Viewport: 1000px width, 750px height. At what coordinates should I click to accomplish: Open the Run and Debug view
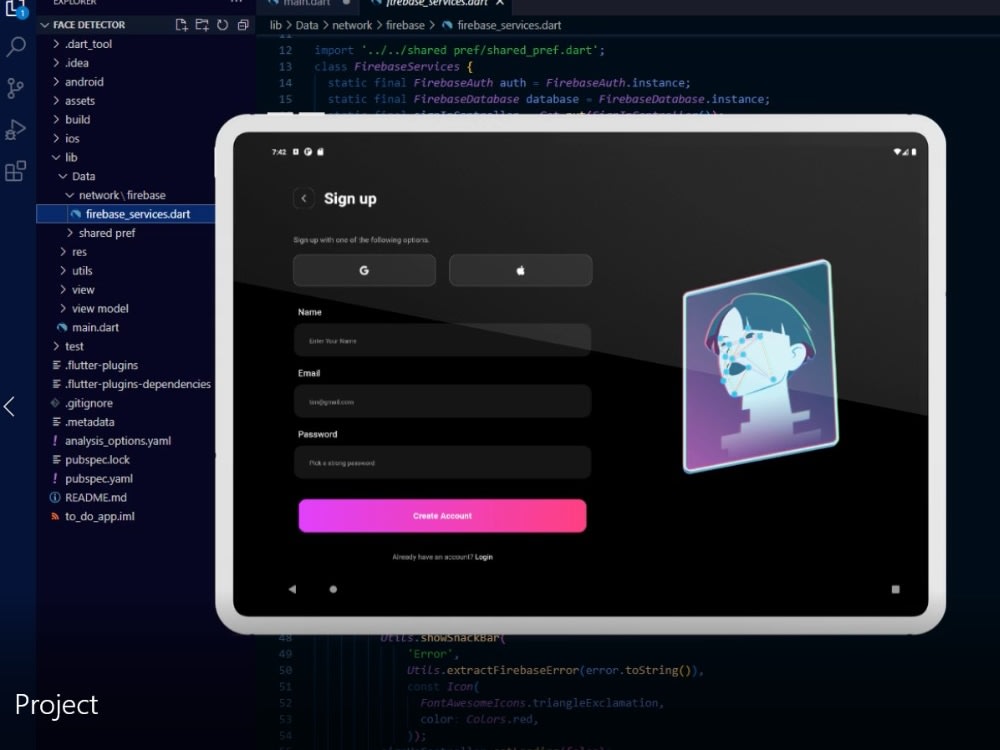15,130
